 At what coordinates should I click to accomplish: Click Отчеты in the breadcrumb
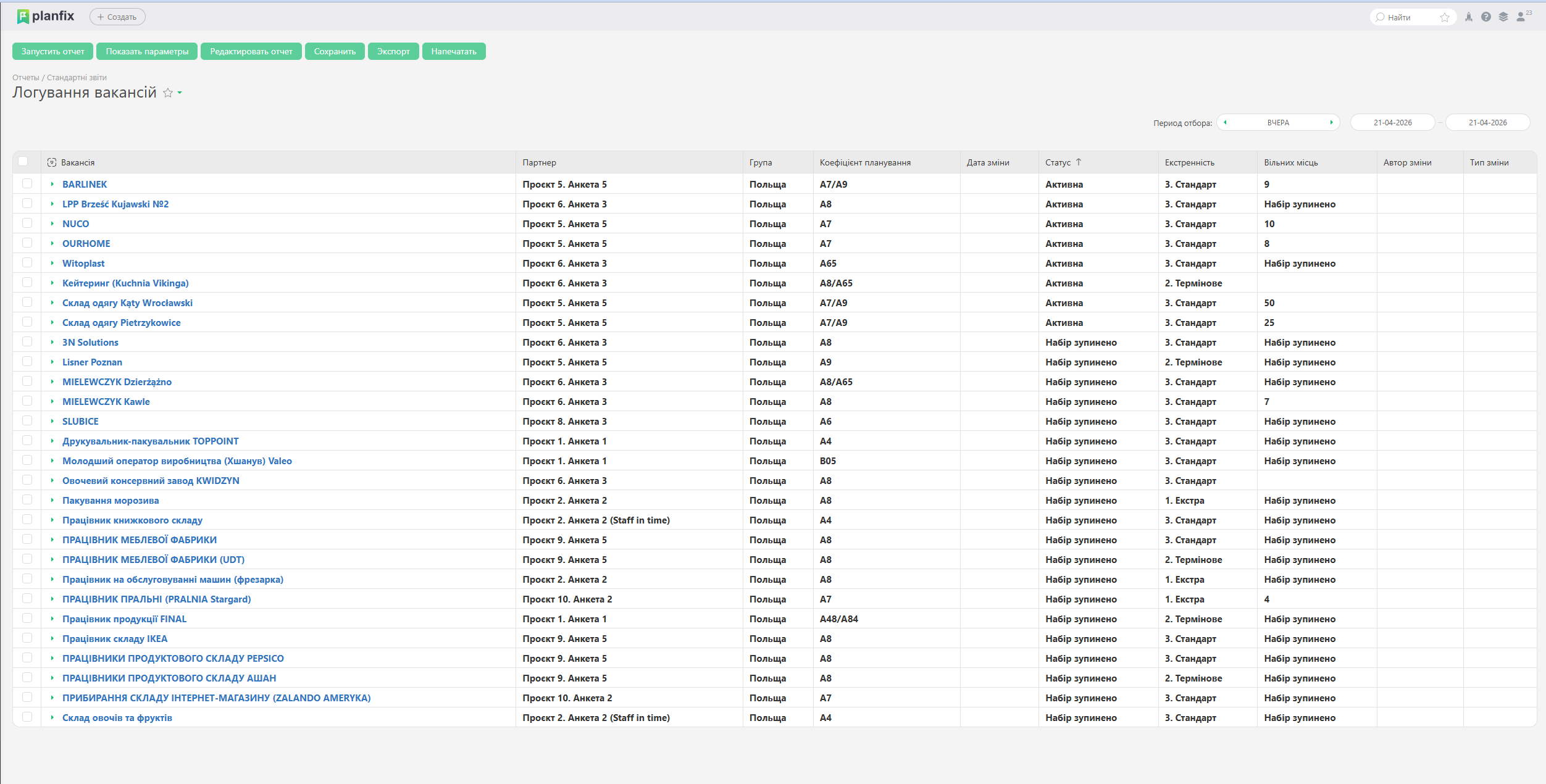coord(25,78)
